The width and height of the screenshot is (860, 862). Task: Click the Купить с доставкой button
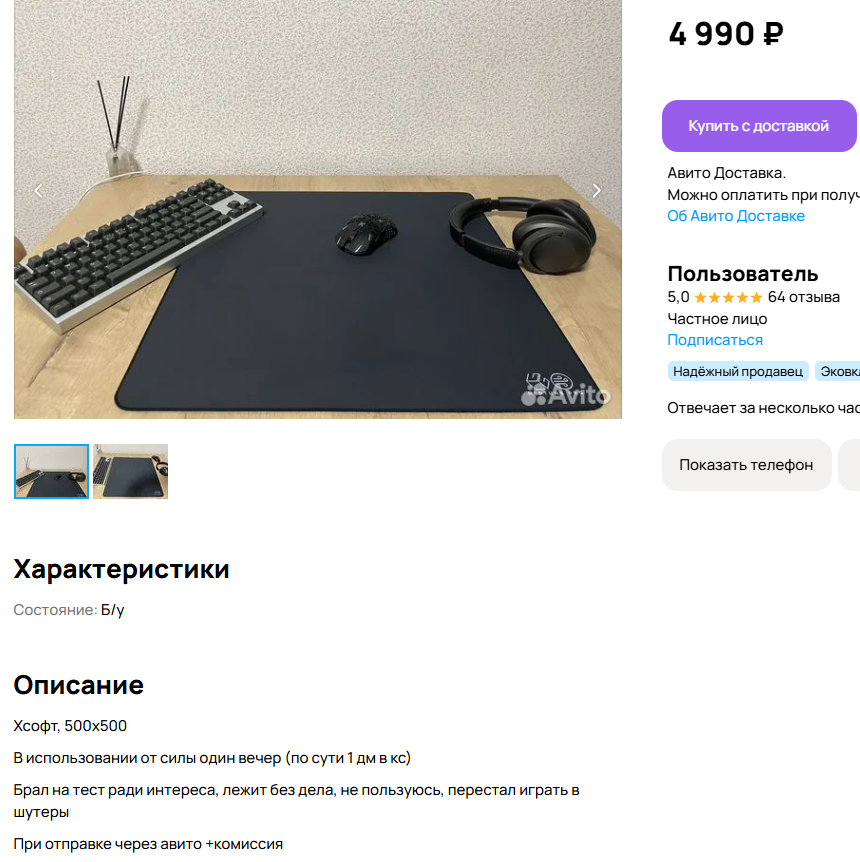[x=759, y=126]
